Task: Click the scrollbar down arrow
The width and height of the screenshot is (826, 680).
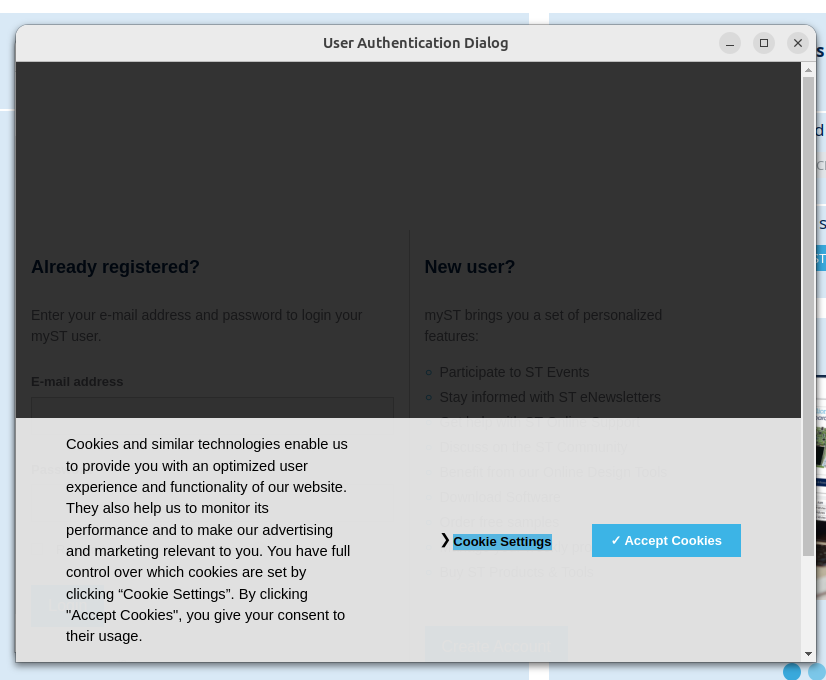Action: pyautogui.click(x=807, y=653)
